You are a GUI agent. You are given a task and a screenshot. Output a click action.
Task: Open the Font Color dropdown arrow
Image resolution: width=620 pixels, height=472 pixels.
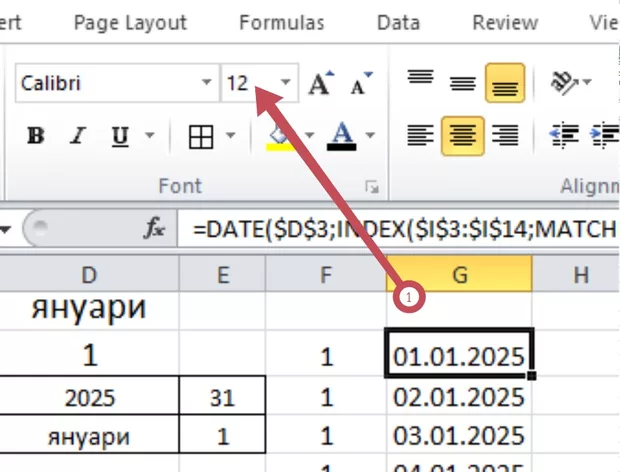(370, 136)
